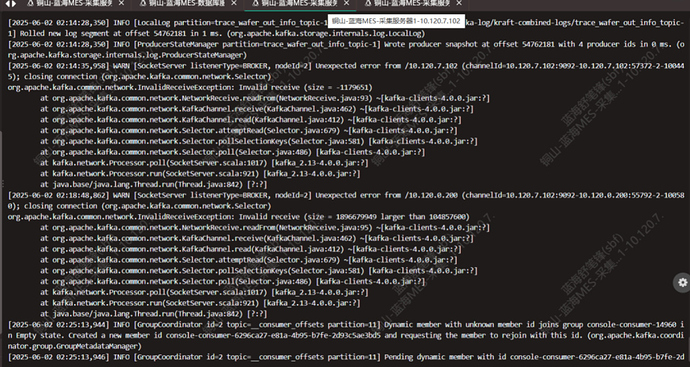Click the 'size = -1179651' exception line
690x367 pixels.
190,87
